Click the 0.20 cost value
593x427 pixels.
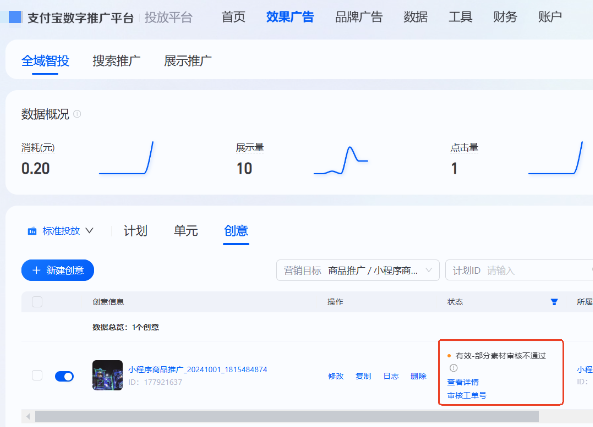tap(36, 169)
